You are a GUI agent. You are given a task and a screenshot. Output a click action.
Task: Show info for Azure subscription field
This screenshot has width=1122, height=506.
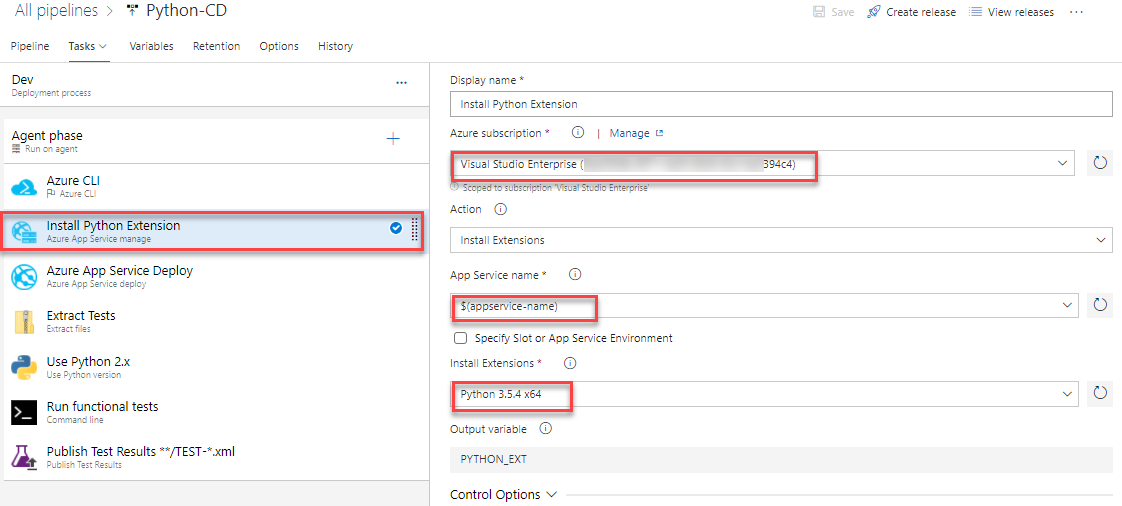pos(578,132)
